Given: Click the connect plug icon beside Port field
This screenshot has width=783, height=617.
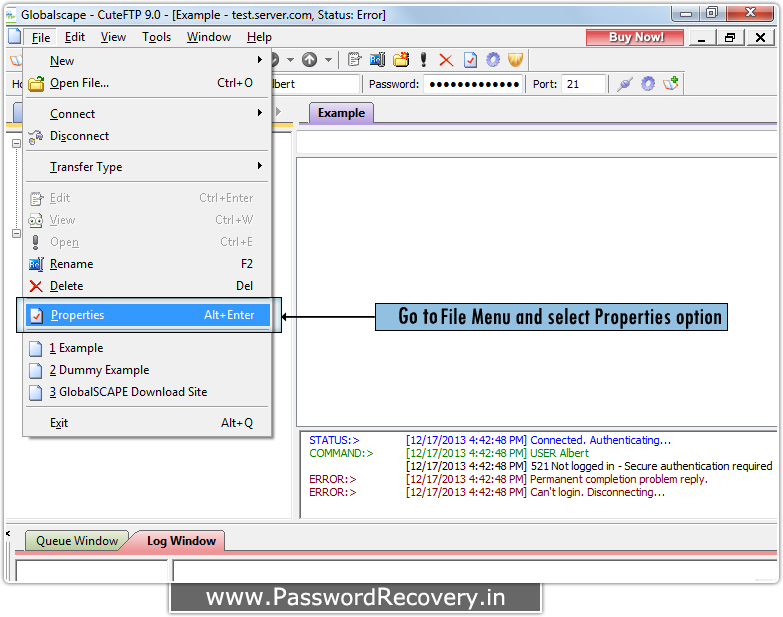Looking at the screenshot, I should click(625, 84).
